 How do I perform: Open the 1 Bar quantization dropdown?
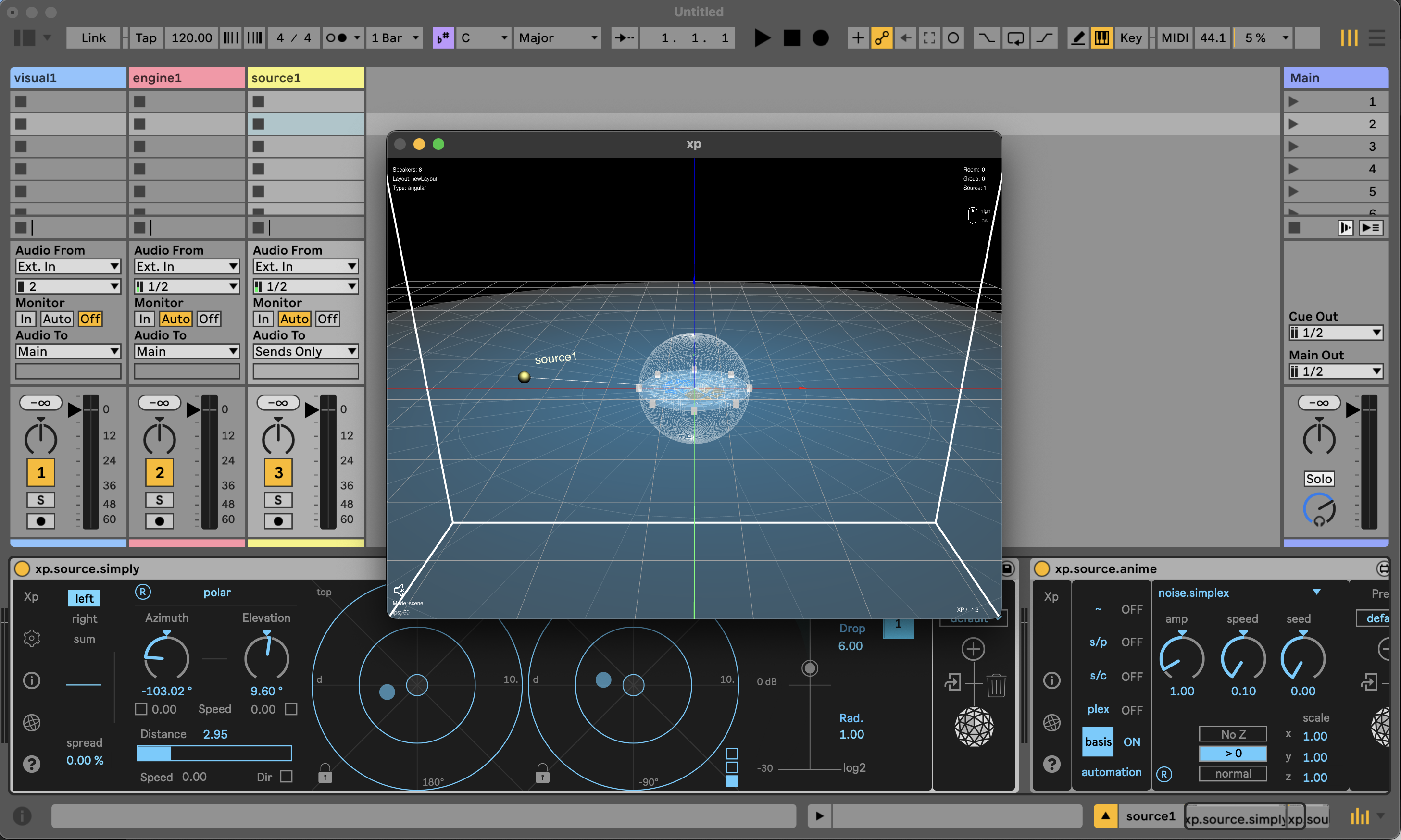[x=395, y=38]
